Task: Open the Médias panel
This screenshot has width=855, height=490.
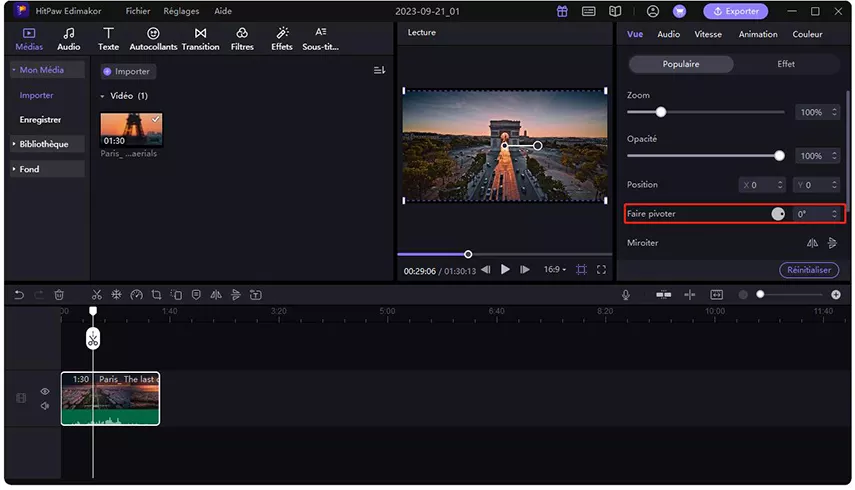Action: click(x=29, y=39)
